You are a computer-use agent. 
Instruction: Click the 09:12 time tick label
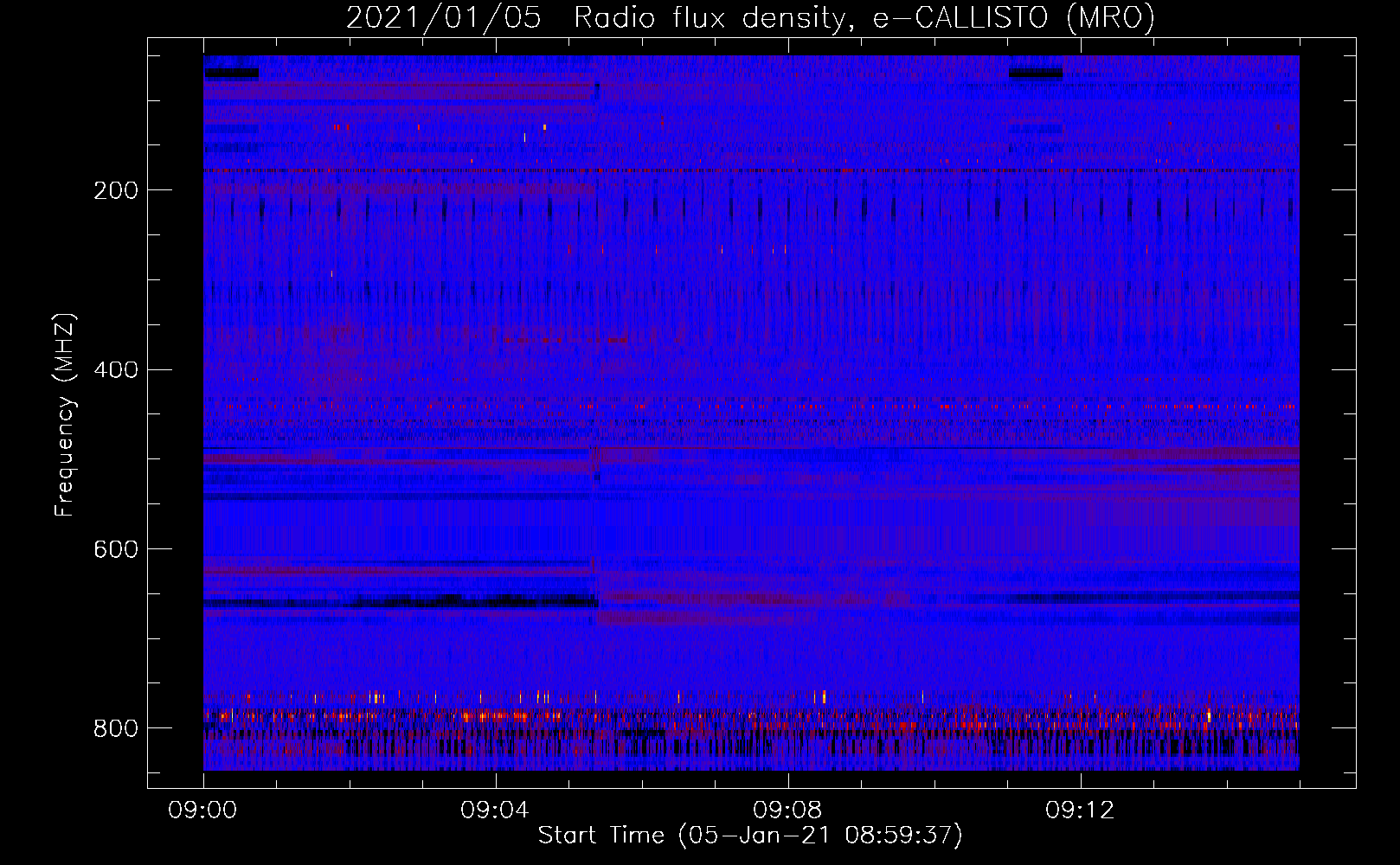coord(1080,810)
